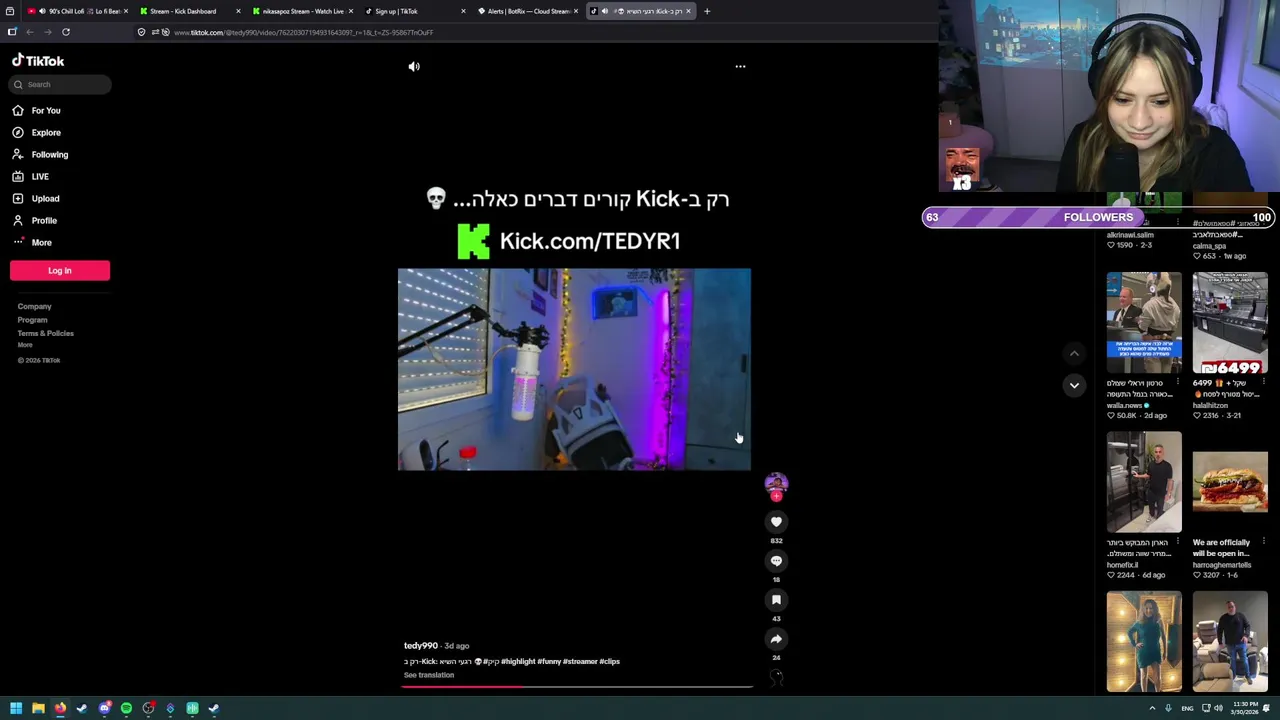Open the comments bubble icon

[776, 560]
